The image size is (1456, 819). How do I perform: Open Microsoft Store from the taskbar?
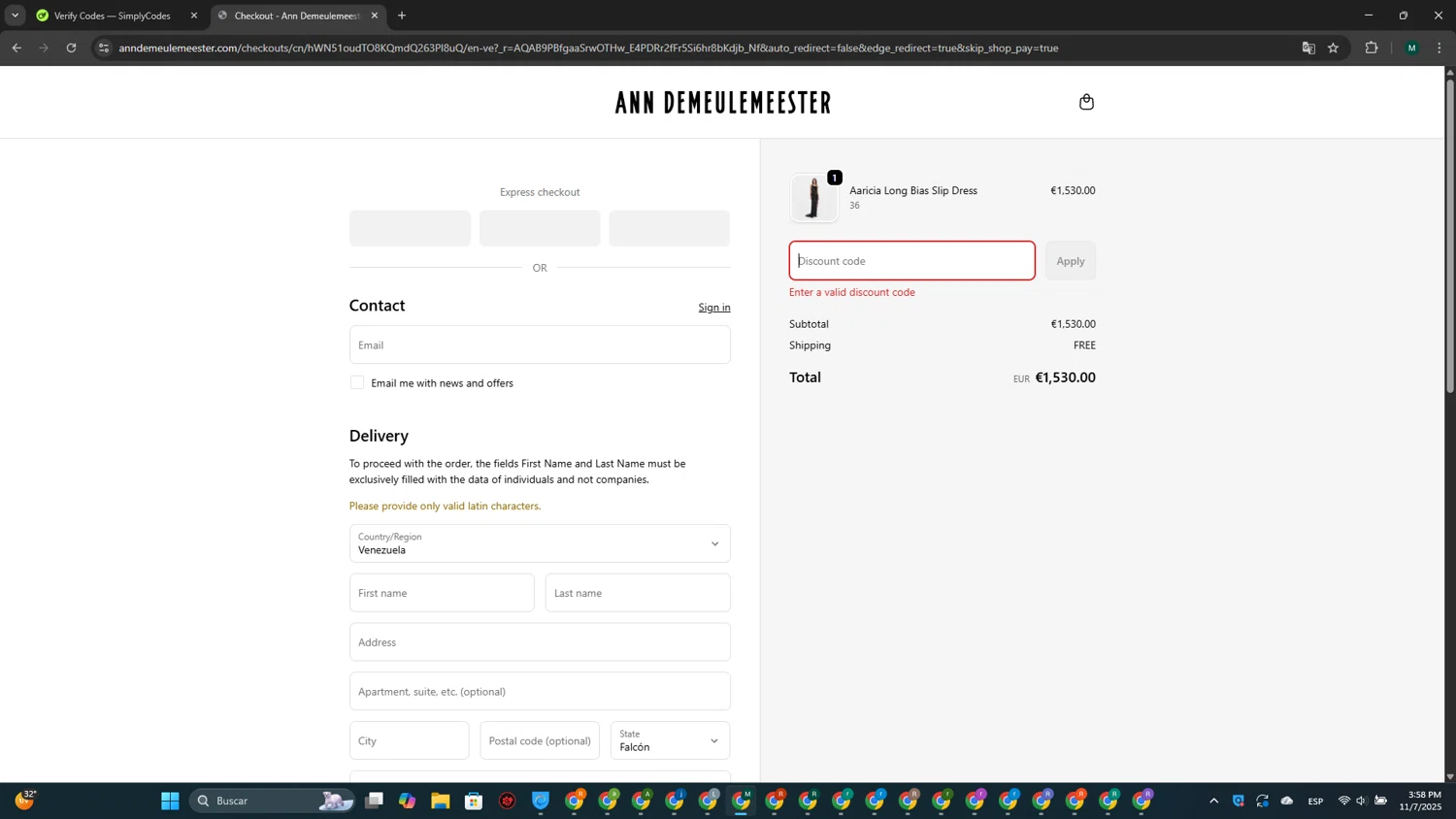click(474, 801)
